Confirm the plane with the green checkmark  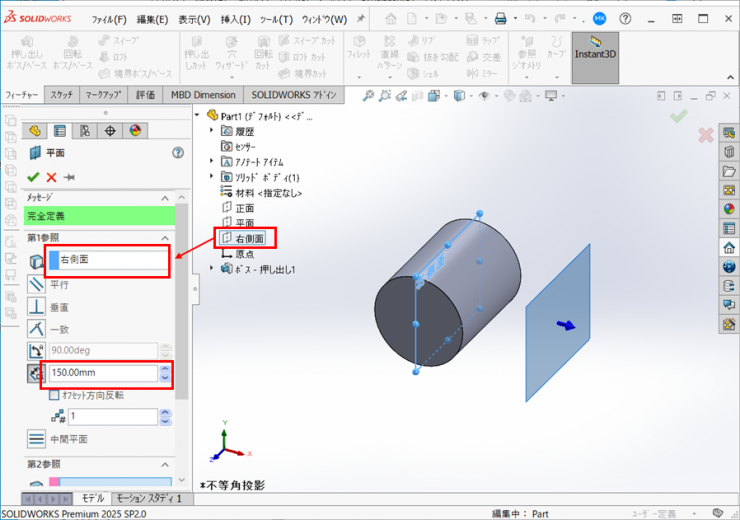[33, 177]
